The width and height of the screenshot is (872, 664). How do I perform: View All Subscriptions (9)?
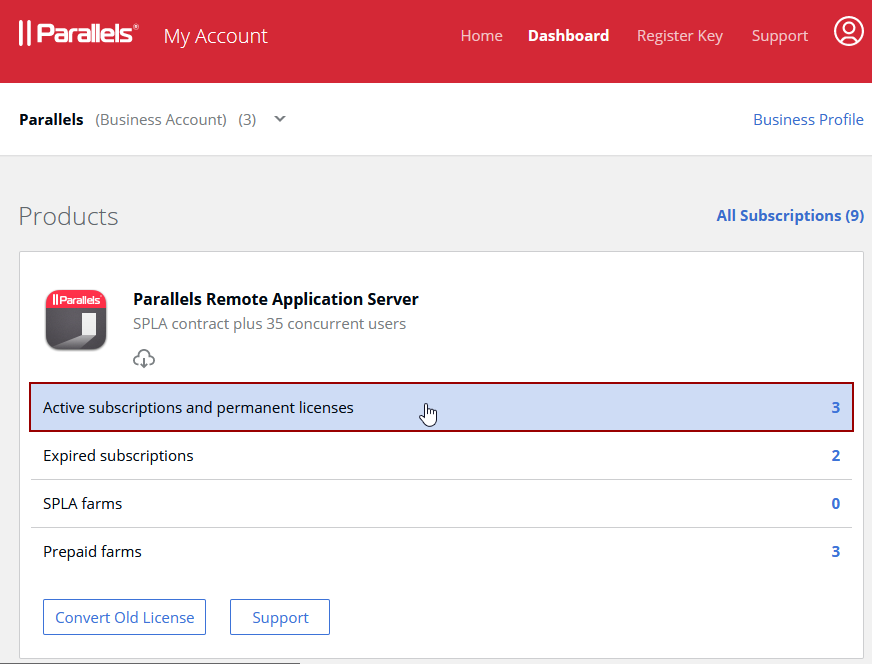click(x=789, y=216)
